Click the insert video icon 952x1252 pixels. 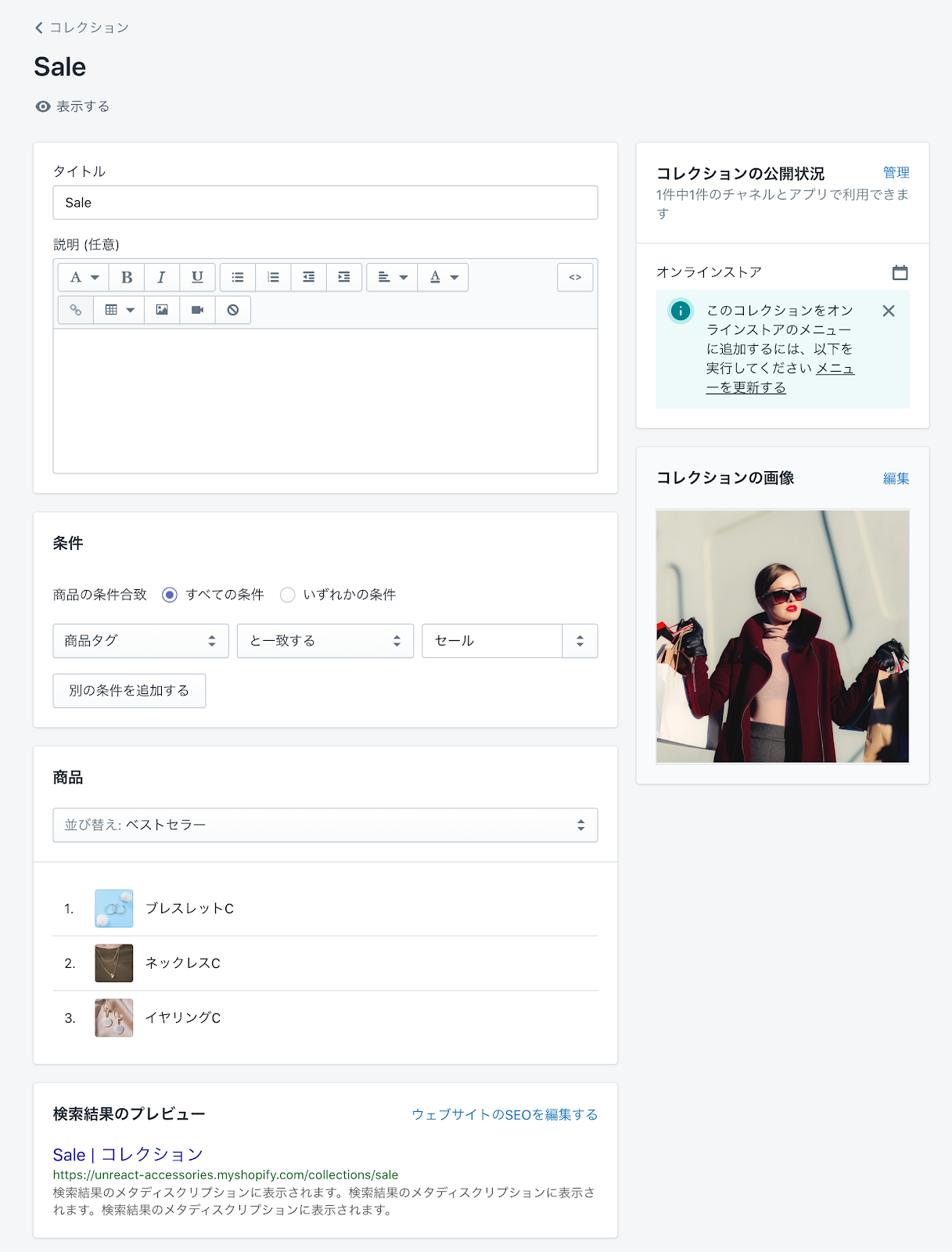click(197, 310)
